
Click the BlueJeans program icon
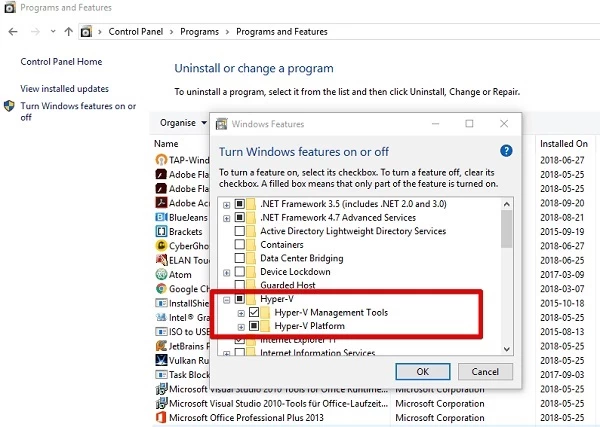[x=161, y=217]
